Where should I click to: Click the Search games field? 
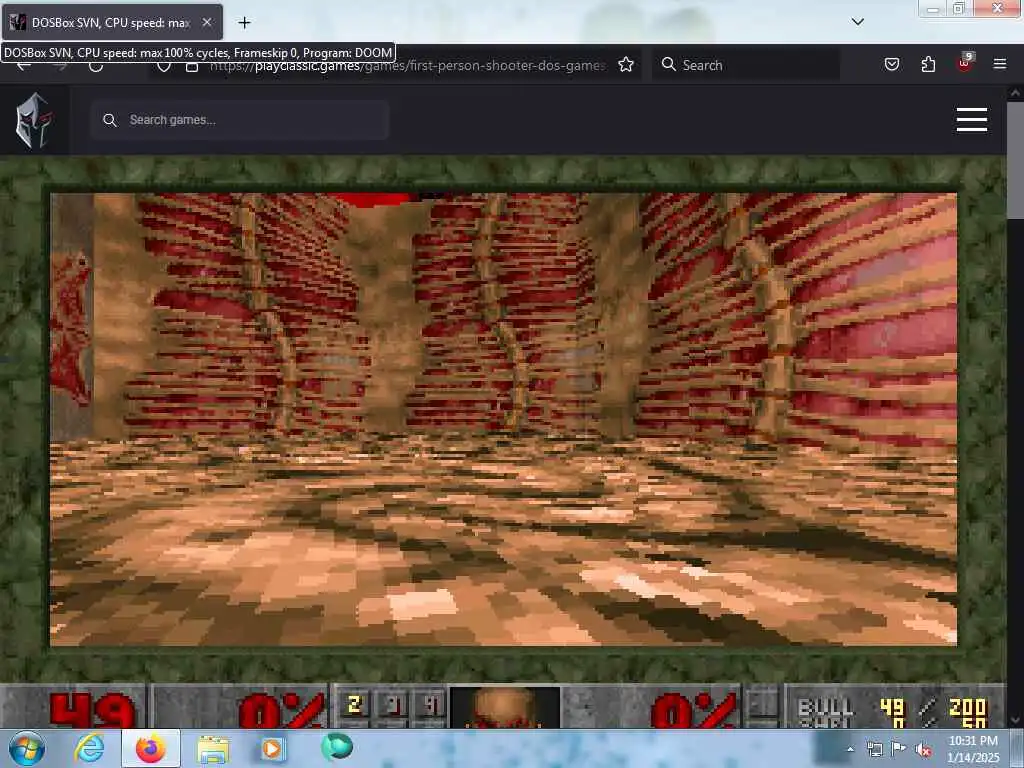coord(240,120)
